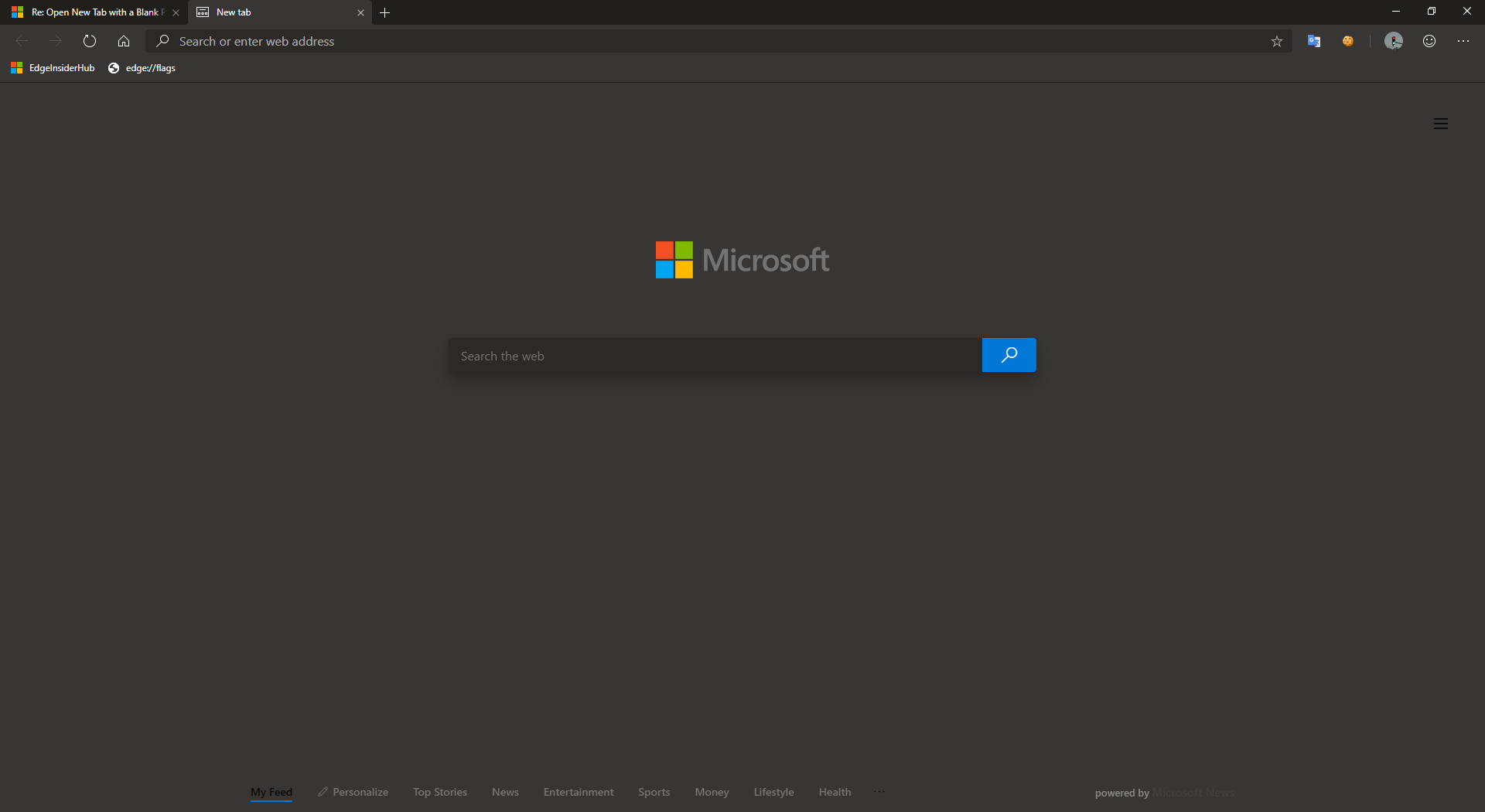The height and width of the screenshot is (812, 1485).
Task: Run search with the blue search button
Action: point(1009,355)
